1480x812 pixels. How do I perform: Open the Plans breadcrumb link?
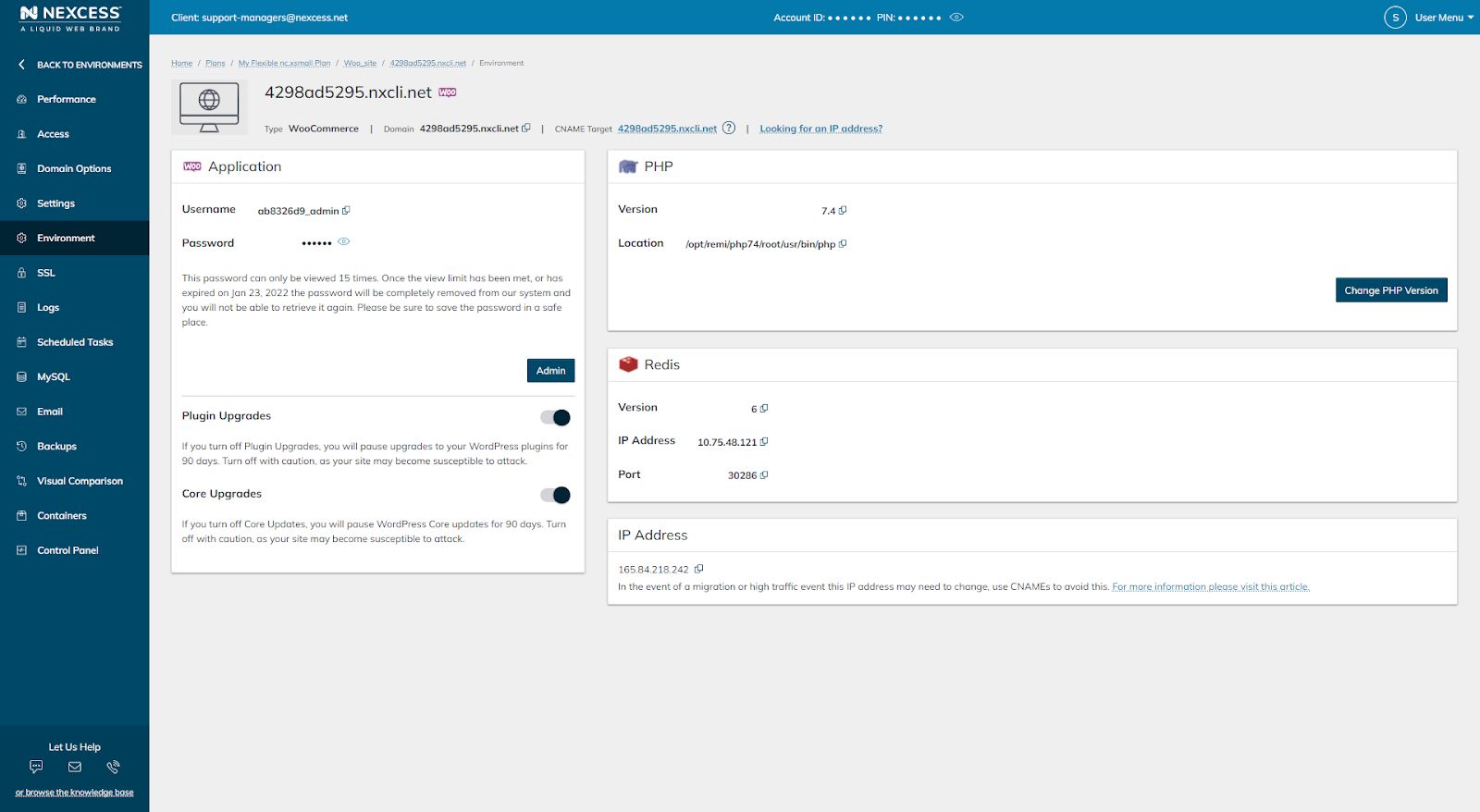click(216, 63)
